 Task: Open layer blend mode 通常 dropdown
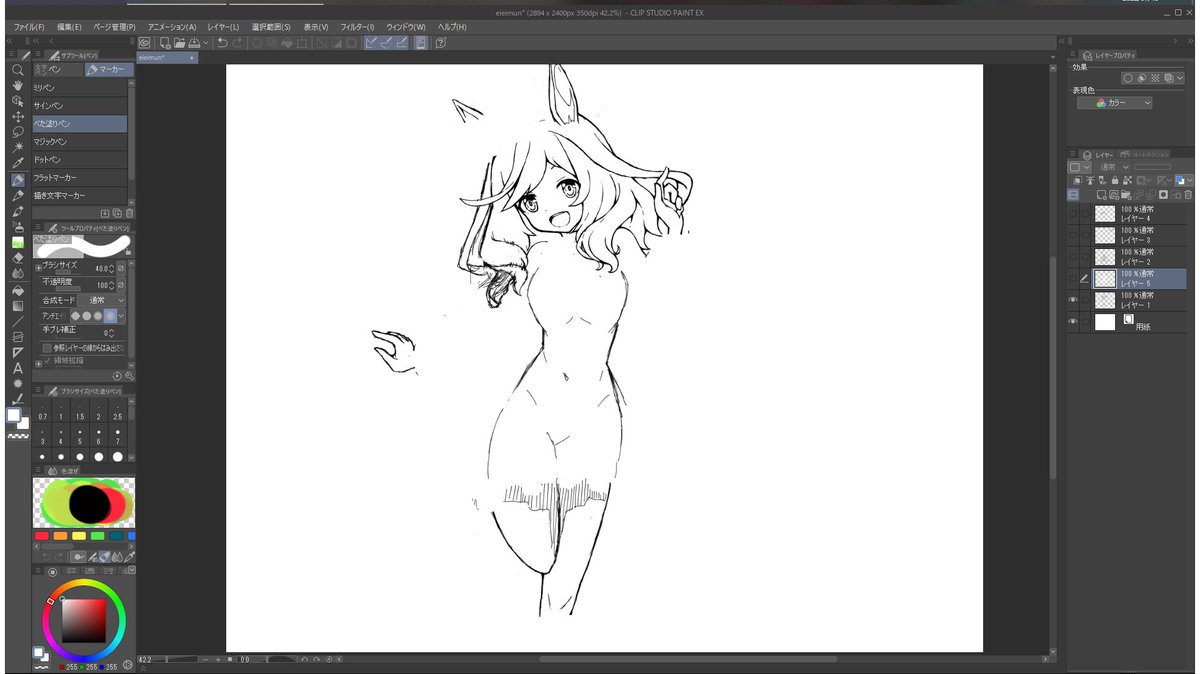(x=1115, y=167)
